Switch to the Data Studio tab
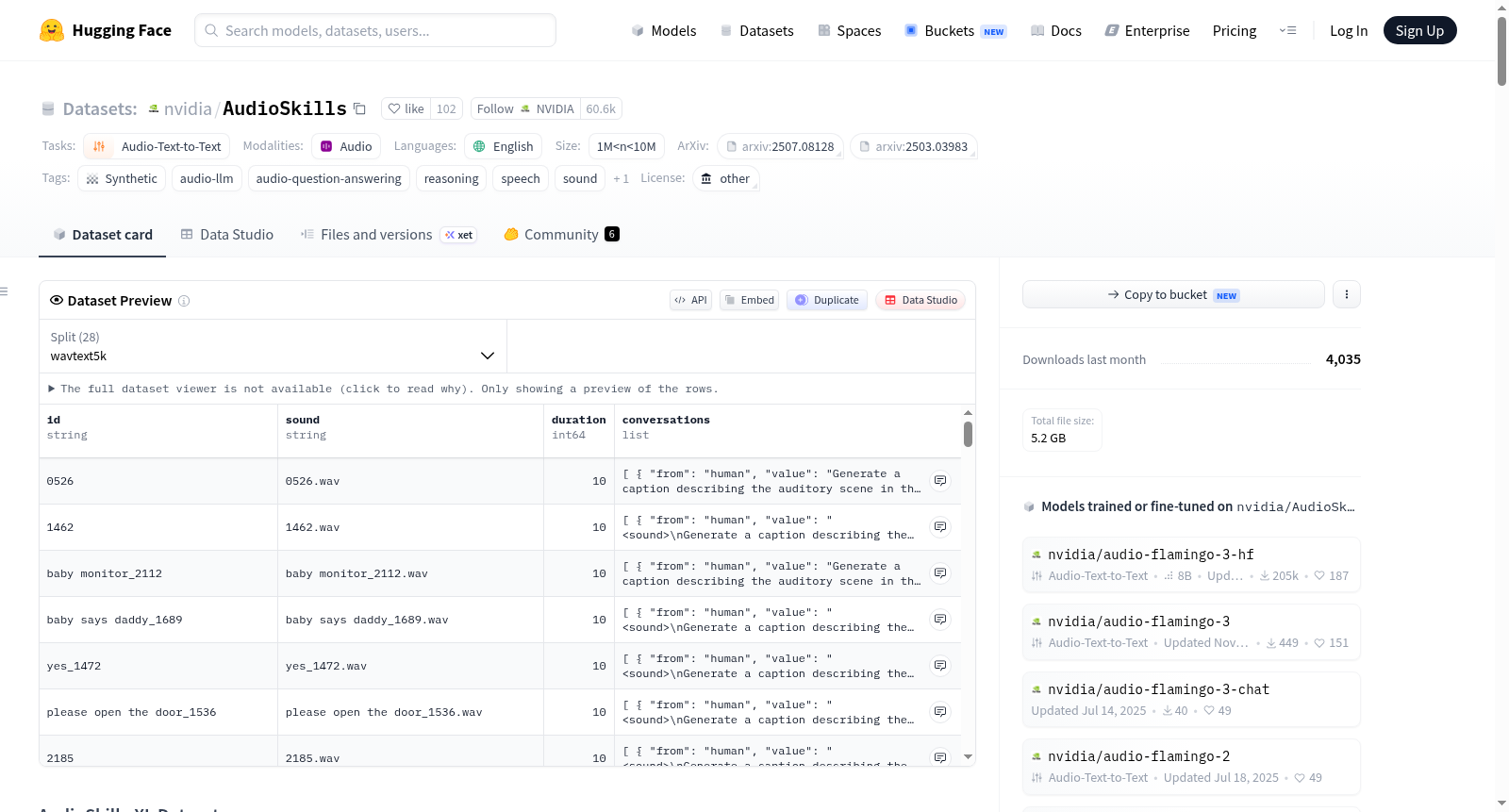Viewport: 1509px width, 812px height. (227, 235)
